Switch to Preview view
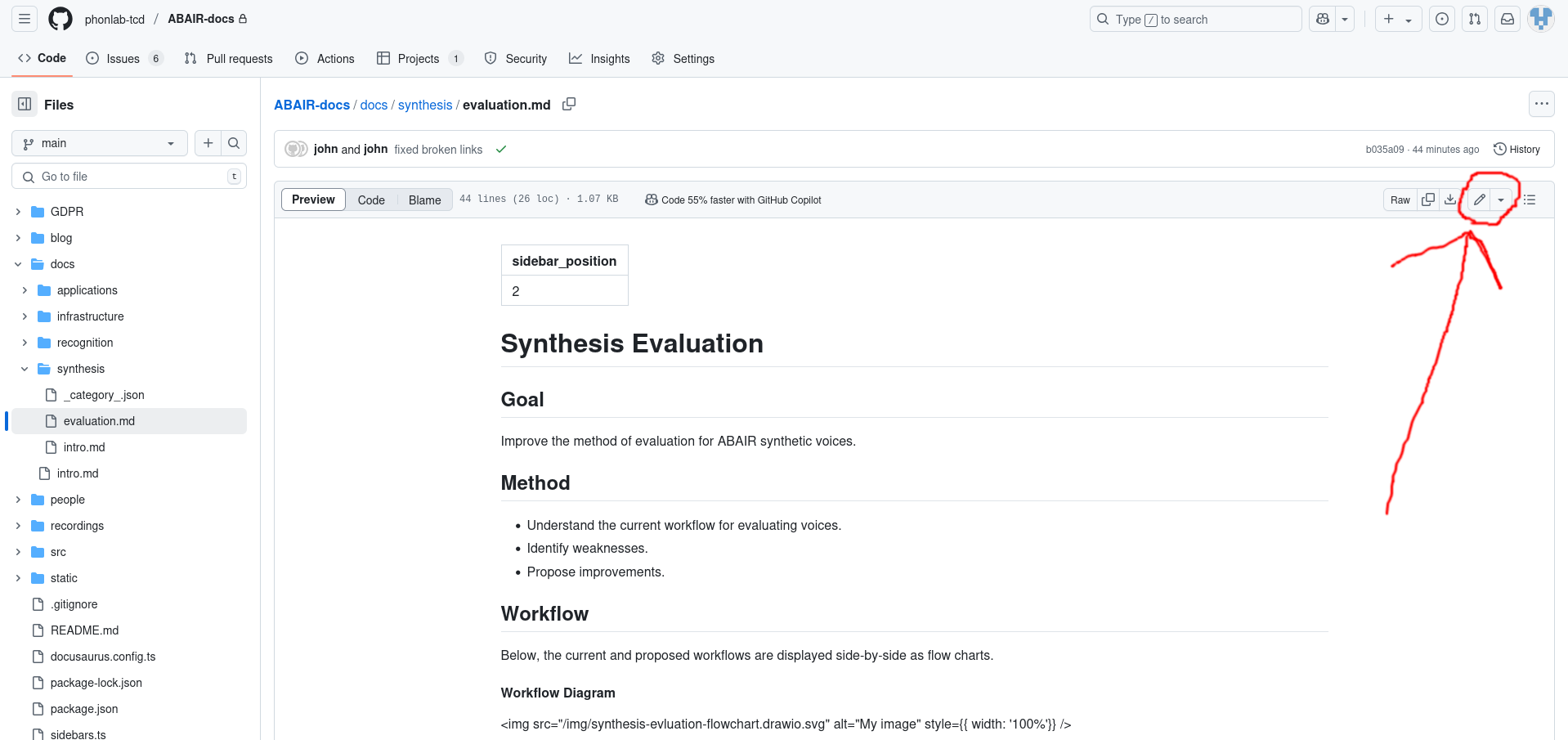 point(313,200)
